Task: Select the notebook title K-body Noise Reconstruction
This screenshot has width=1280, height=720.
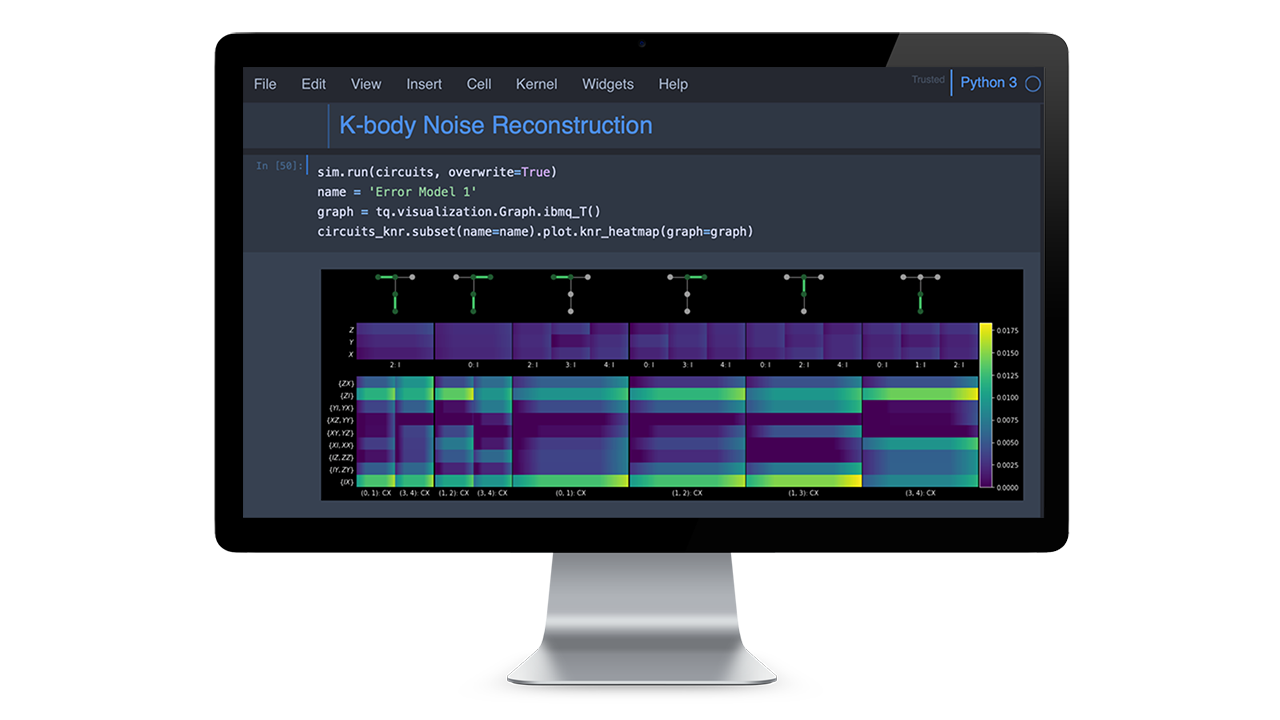Action: 495,125
